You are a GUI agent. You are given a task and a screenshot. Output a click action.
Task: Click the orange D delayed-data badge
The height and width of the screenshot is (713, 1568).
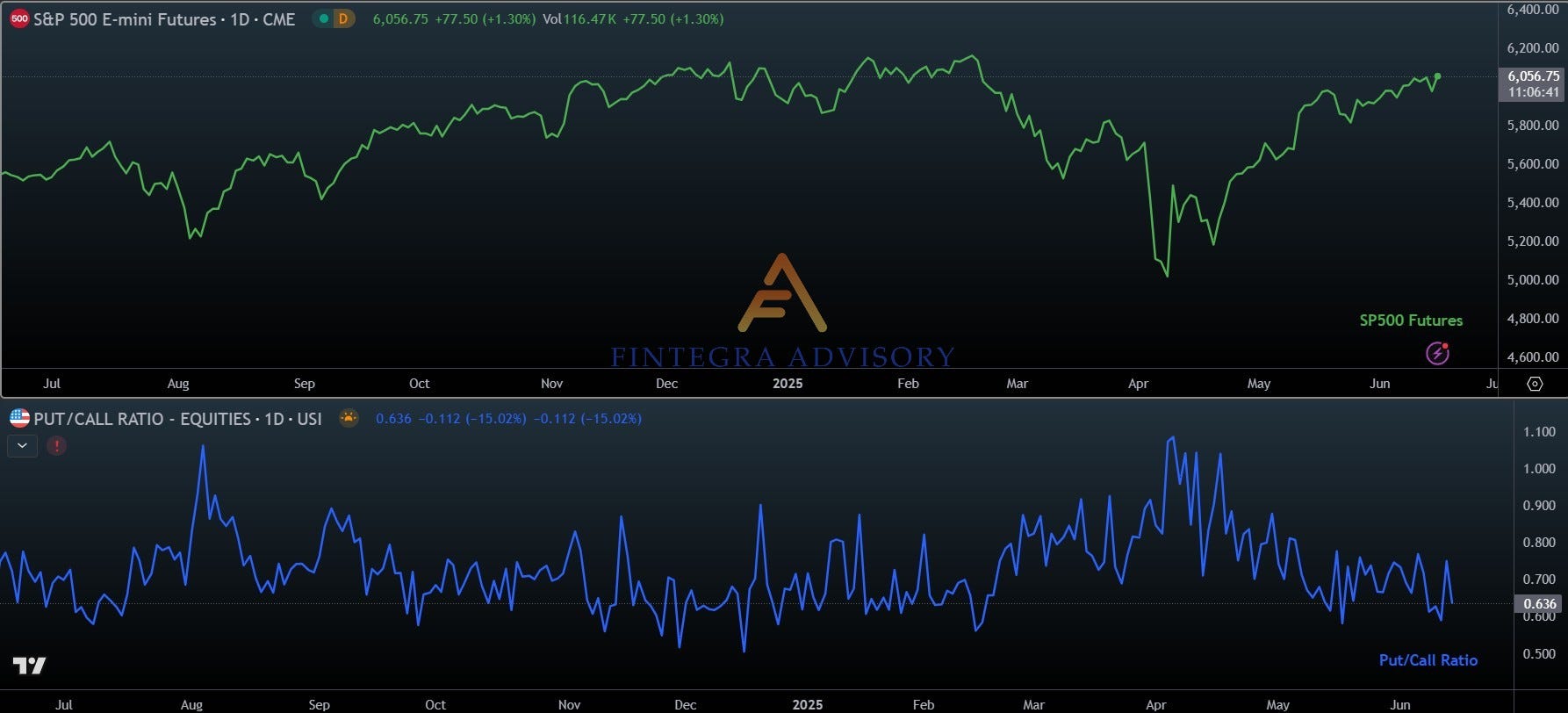[342, 18]
